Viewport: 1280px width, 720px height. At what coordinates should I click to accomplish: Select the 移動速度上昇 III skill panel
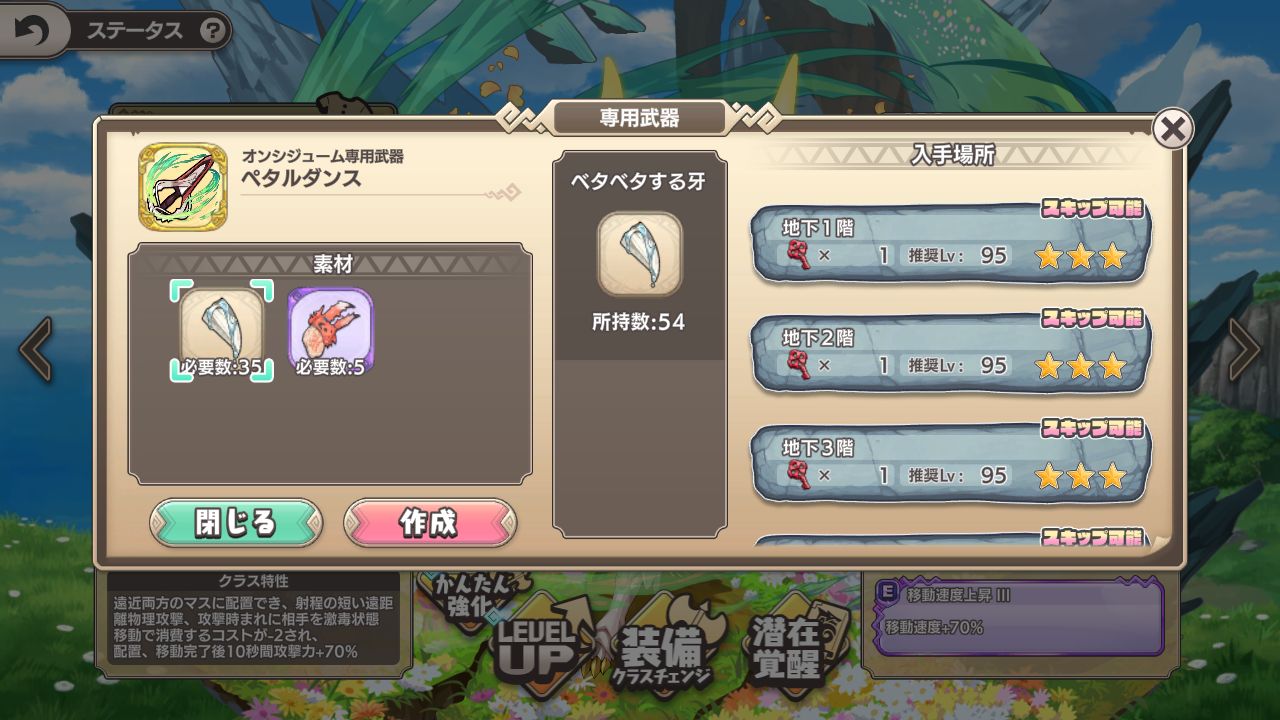pyautogui.click(x=1019, y=616)
